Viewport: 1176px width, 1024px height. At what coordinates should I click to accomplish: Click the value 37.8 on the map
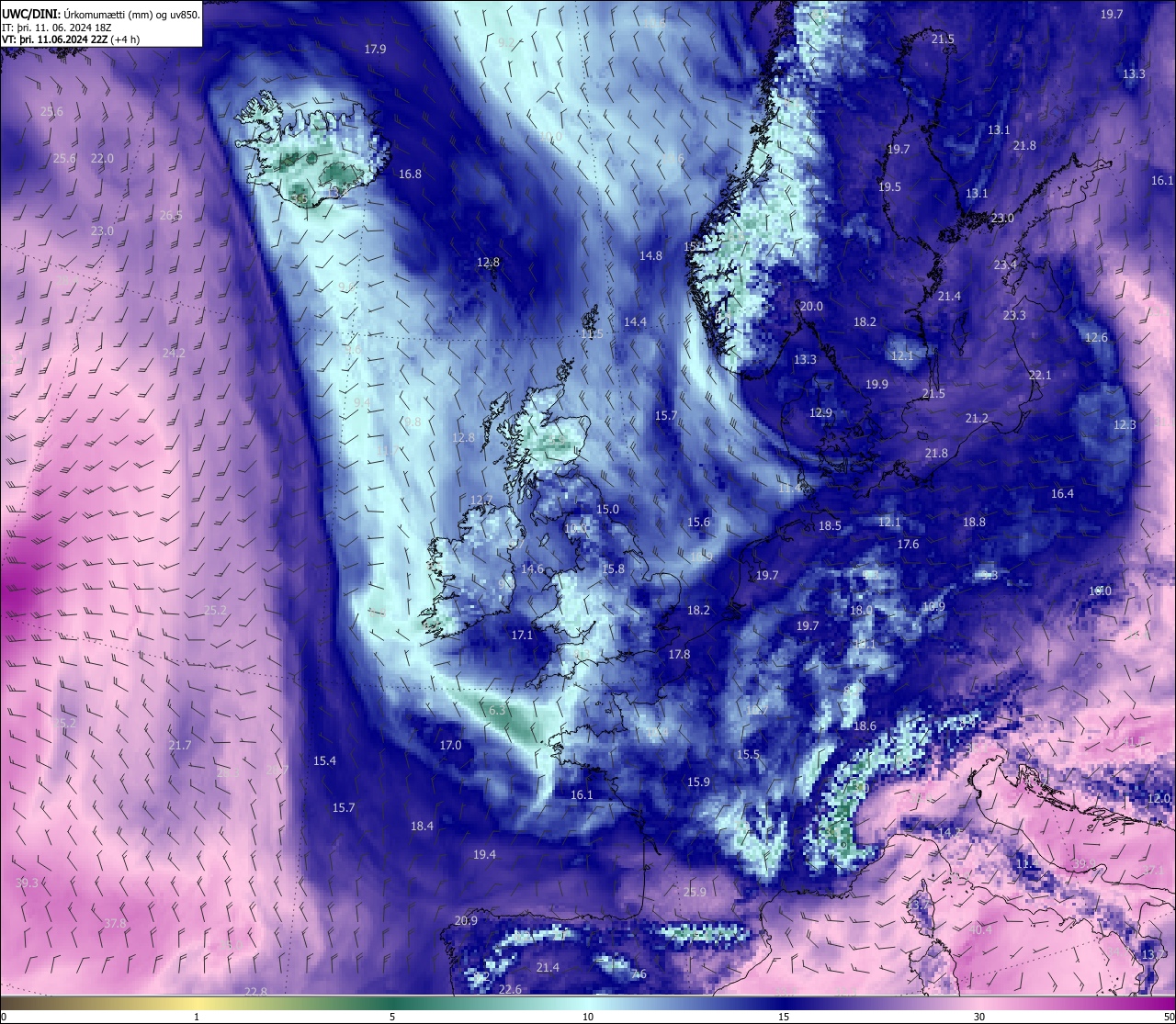pyautogui.click(x=115, y=924)
